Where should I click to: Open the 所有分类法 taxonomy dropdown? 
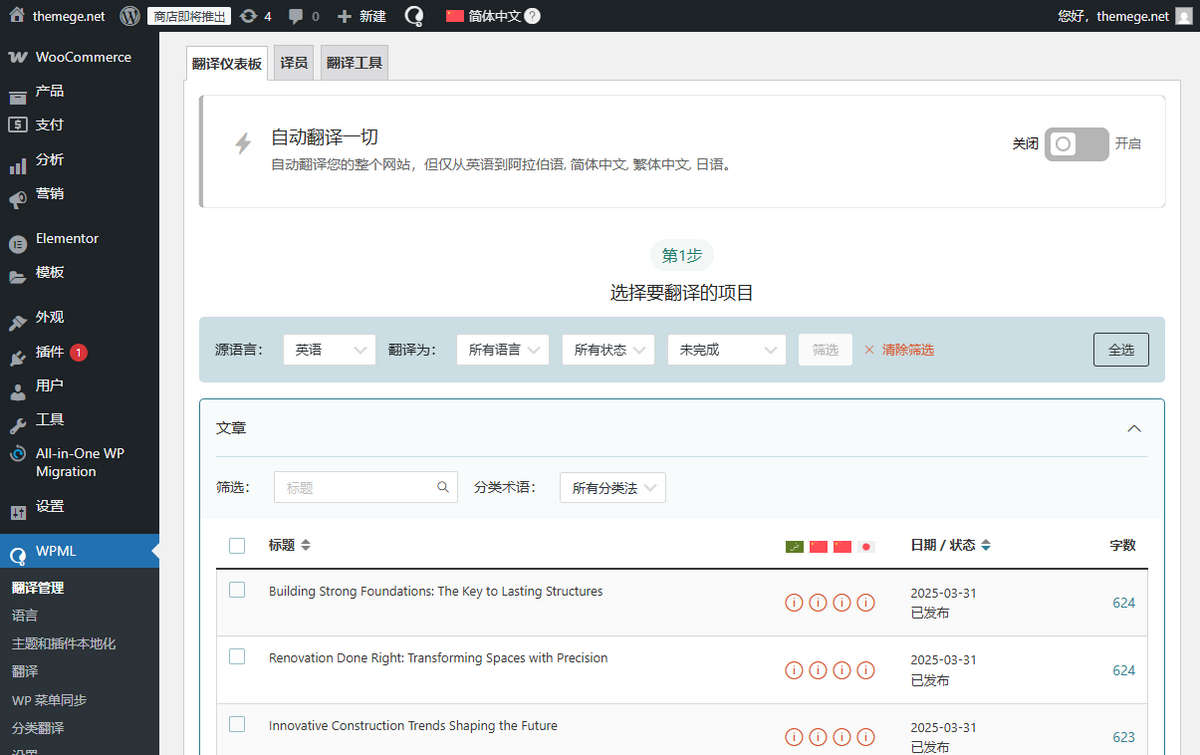pyautogui.click(x=612, y=488)
